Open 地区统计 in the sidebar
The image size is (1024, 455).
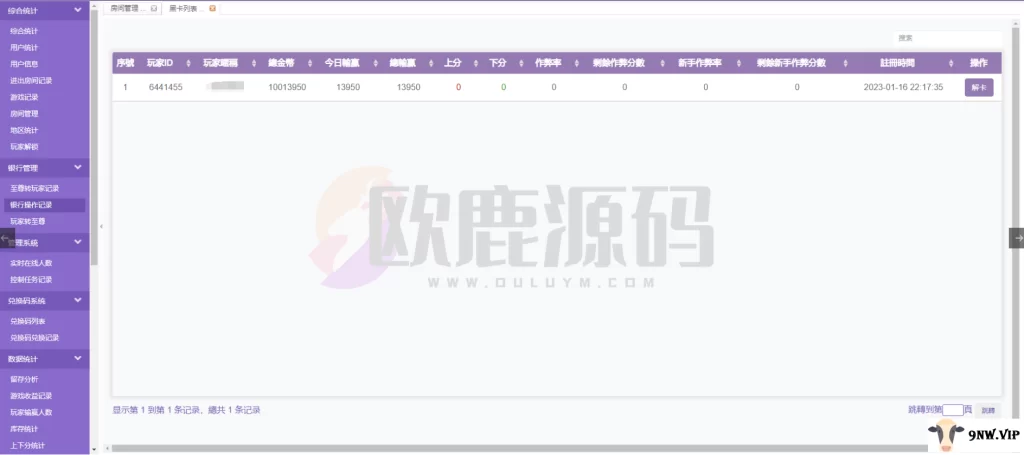(x=24, y=130)
